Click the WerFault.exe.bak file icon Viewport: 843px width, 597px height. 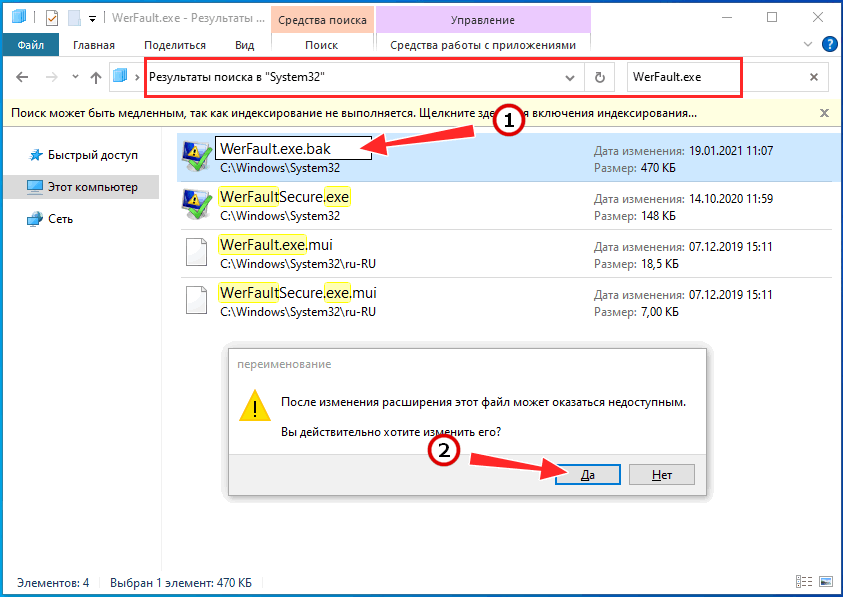(196, 157)
